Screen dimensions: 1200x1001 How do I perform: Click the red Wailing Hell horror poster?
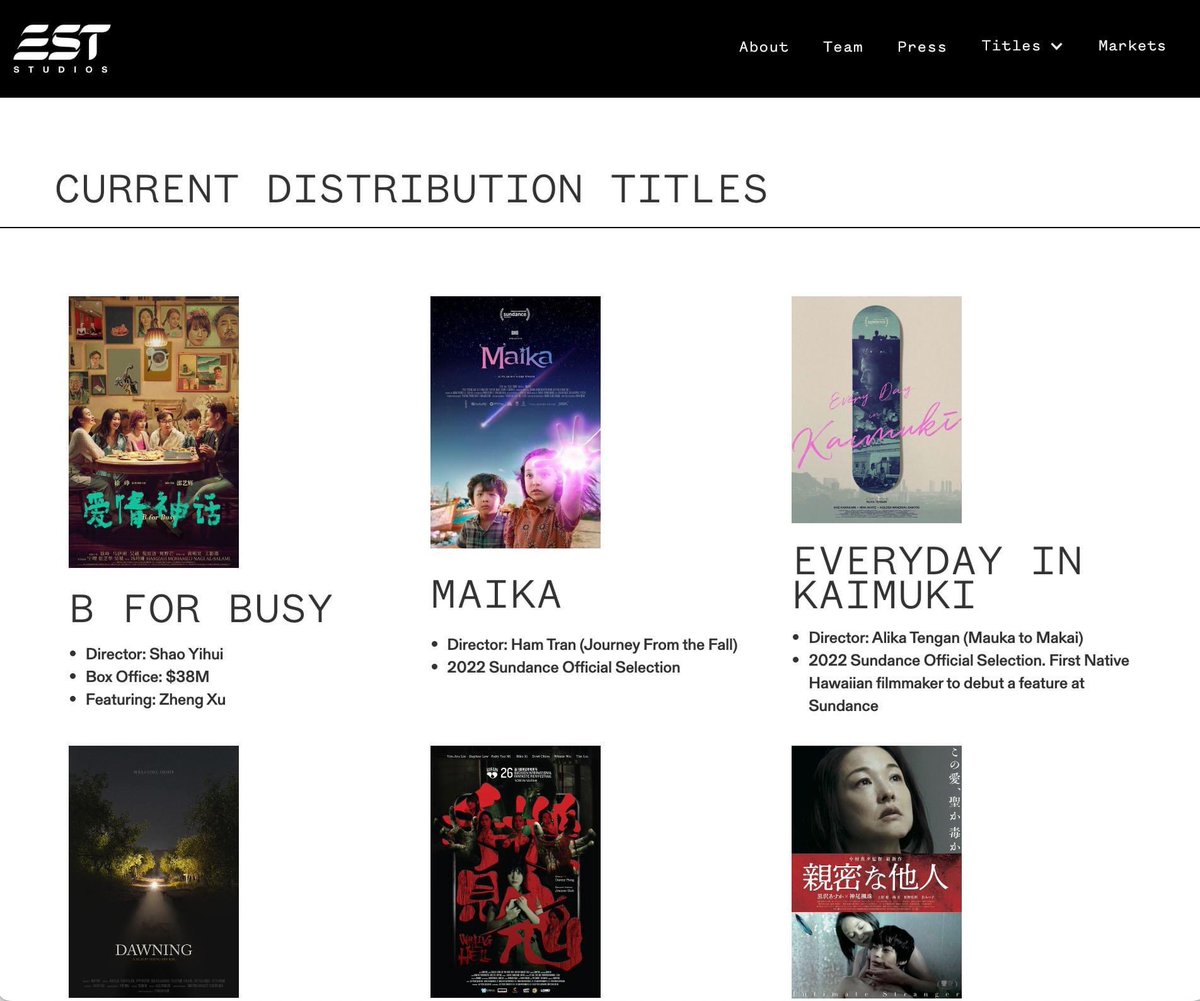[515, 871]
